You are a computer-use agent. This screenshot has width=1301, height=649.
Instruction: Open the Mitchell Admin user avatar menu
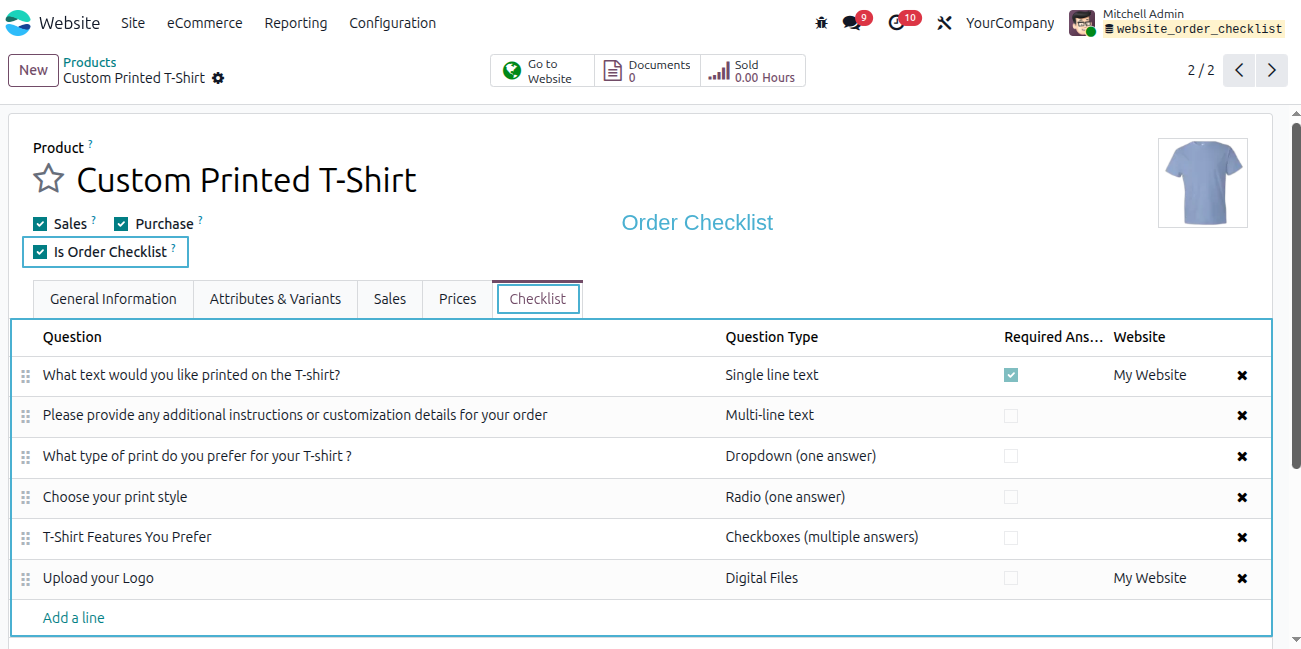point(1082,23)
